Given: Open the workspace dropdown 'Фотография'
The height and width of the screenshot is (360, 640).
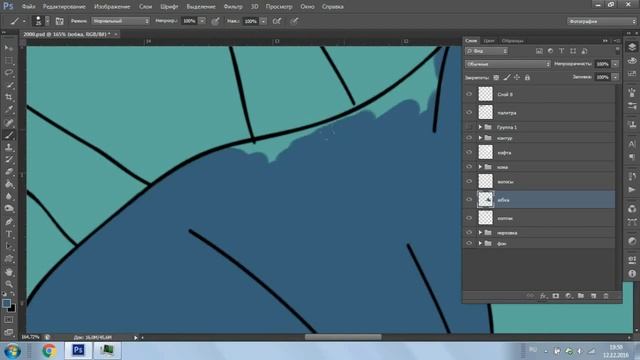Looking at the screenshot, I should [601, 21].
